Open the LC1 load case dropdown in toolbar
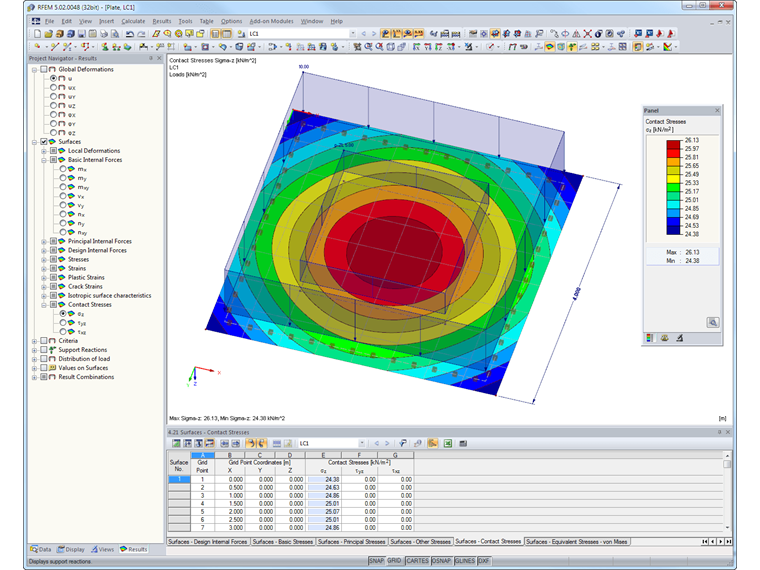This screenshot has height=570, width=760. pos(351,33)
